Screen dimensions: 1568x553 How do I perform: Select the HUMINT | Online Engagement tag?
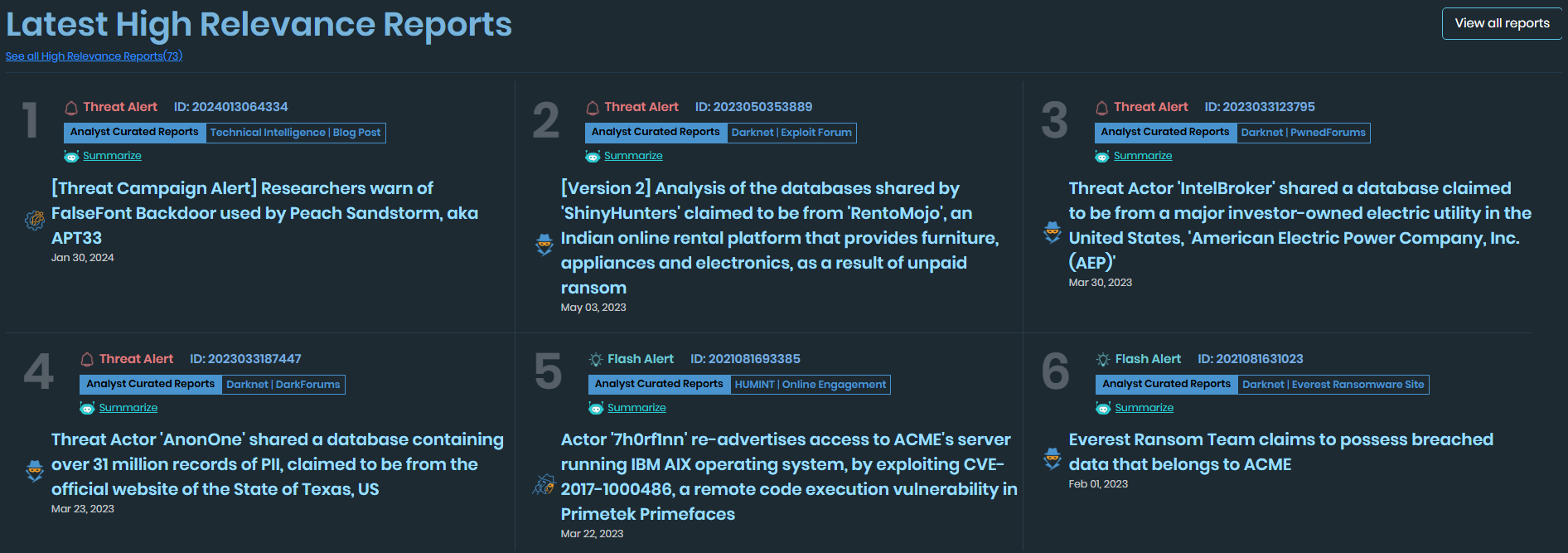(x=811, y=384)
